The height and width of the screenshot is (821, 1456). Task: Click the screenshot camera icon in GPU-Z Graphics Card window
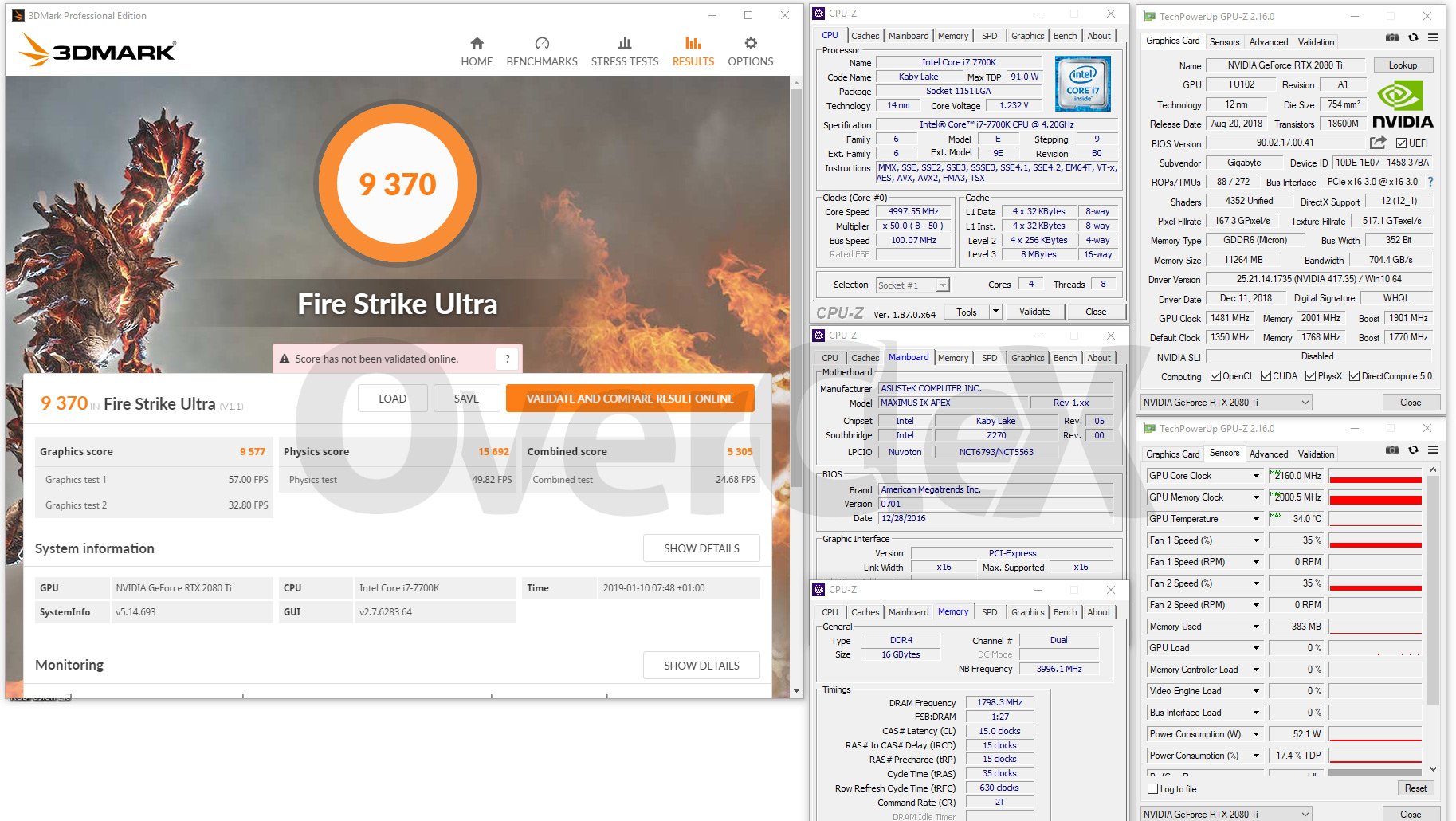1391,38
